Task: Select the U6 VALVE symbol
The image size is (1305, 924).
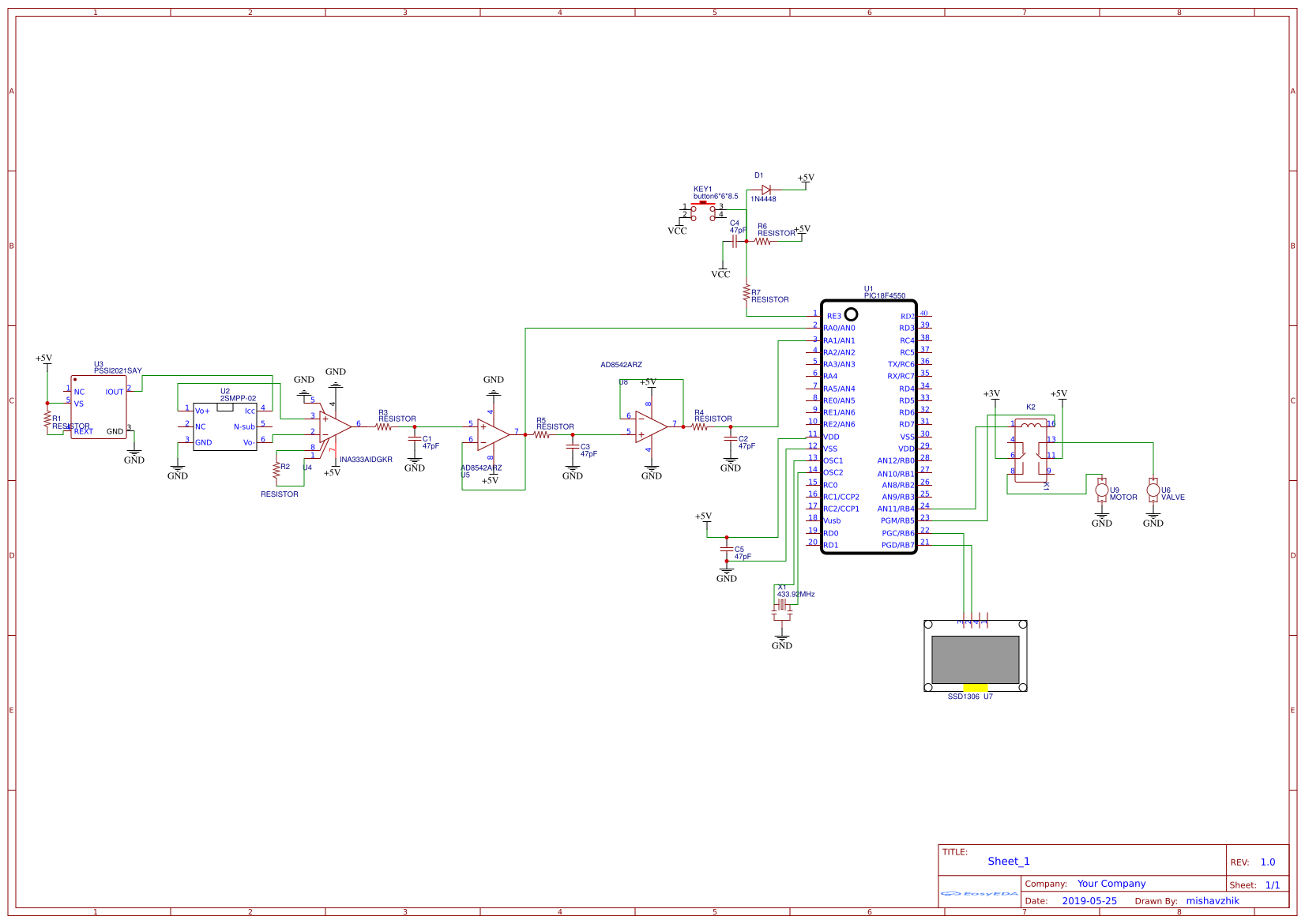Action: point(1153,490)
